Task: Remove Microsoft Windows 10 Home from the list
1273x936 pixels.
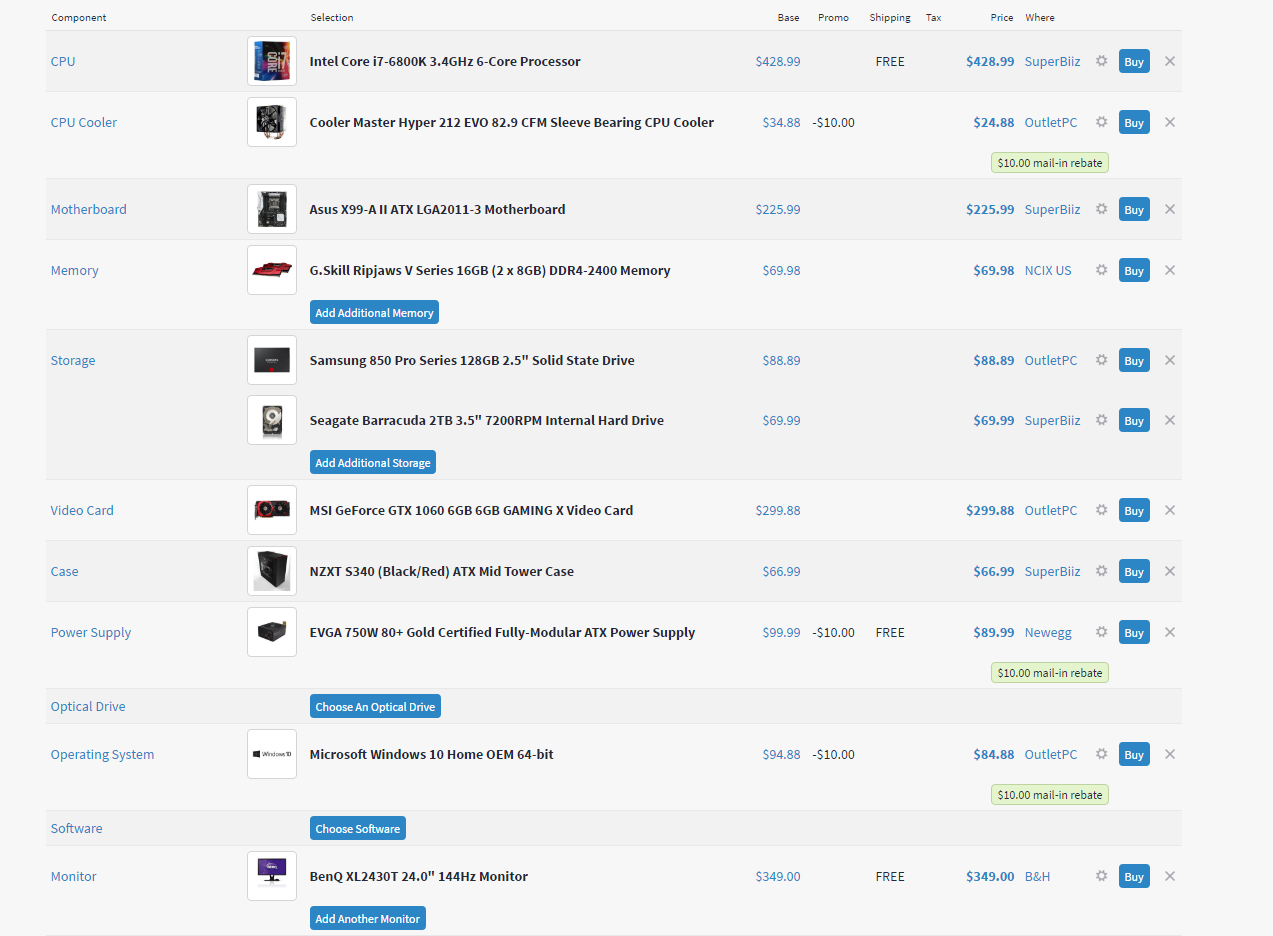Action: point(1170,754)
